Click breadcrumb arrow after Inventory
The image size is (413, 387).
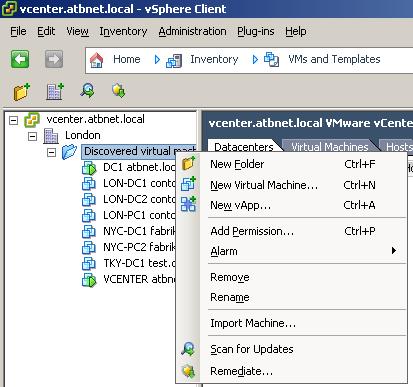pos(255,60)
